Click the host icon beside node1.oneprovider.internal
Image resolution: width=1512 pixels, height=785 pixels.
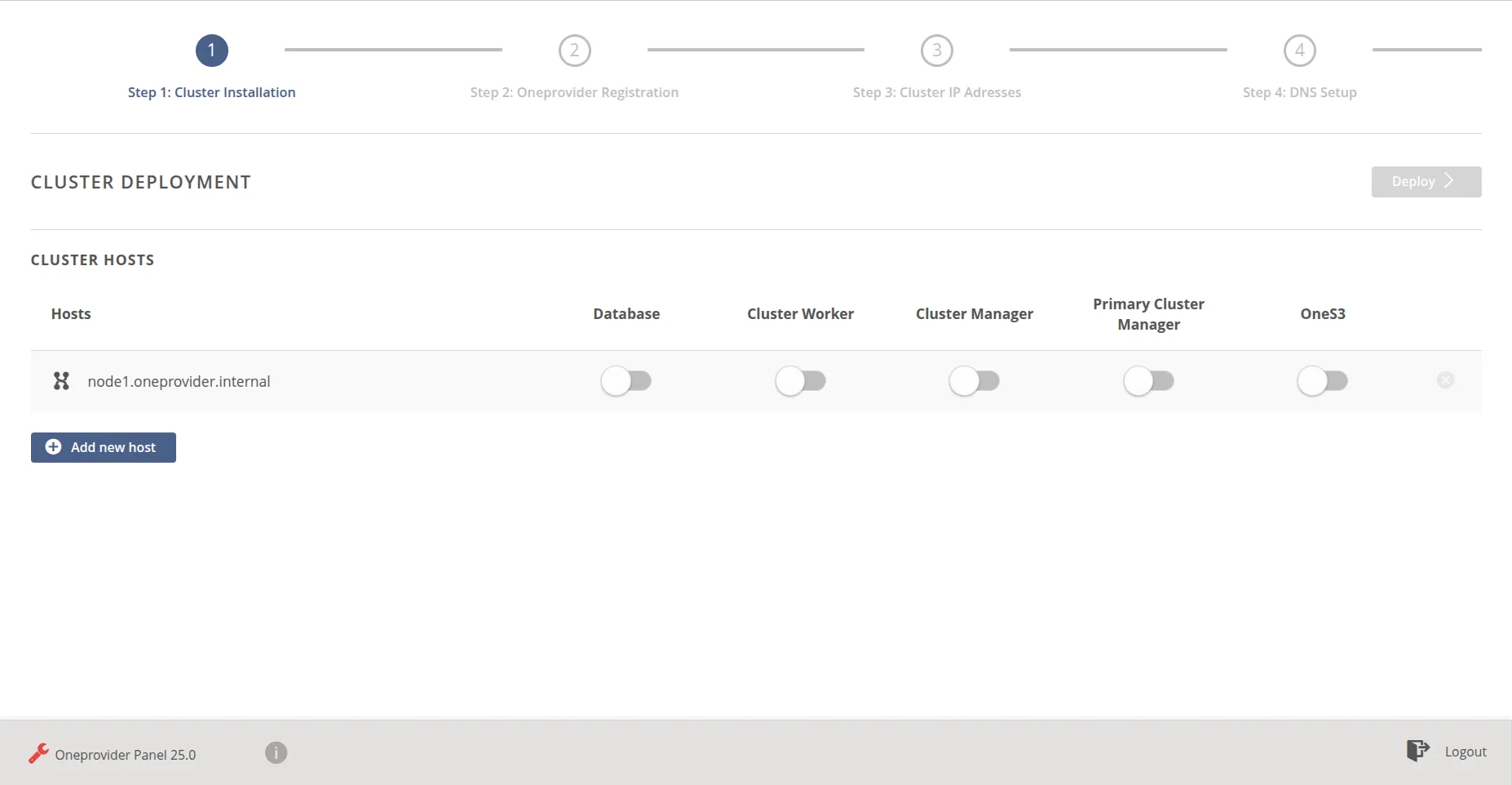pos(60,381)
